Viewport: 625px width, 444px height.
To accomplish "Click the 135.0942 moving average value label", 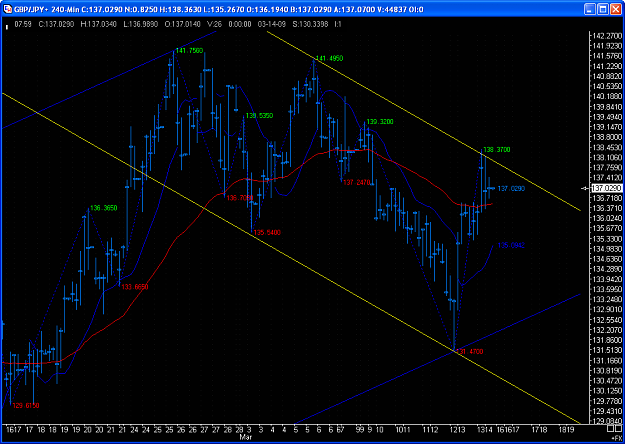I will pos(511,246).
